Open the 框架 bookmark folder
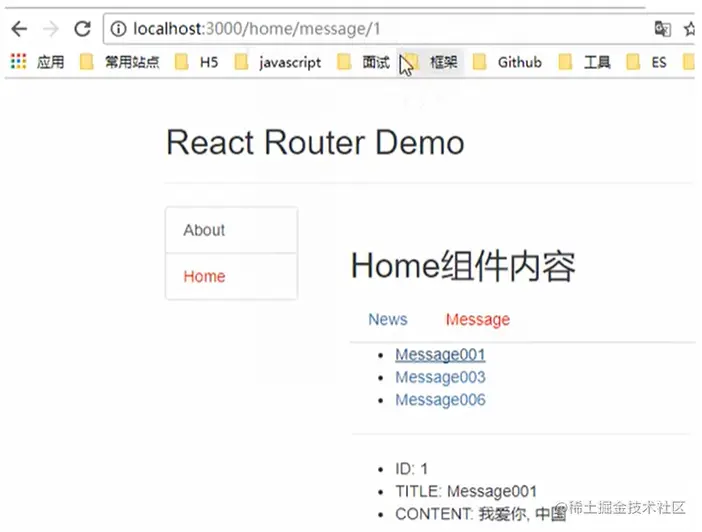Screen dimensions: 702x532 pyautogui.click(x=431, y=62)
